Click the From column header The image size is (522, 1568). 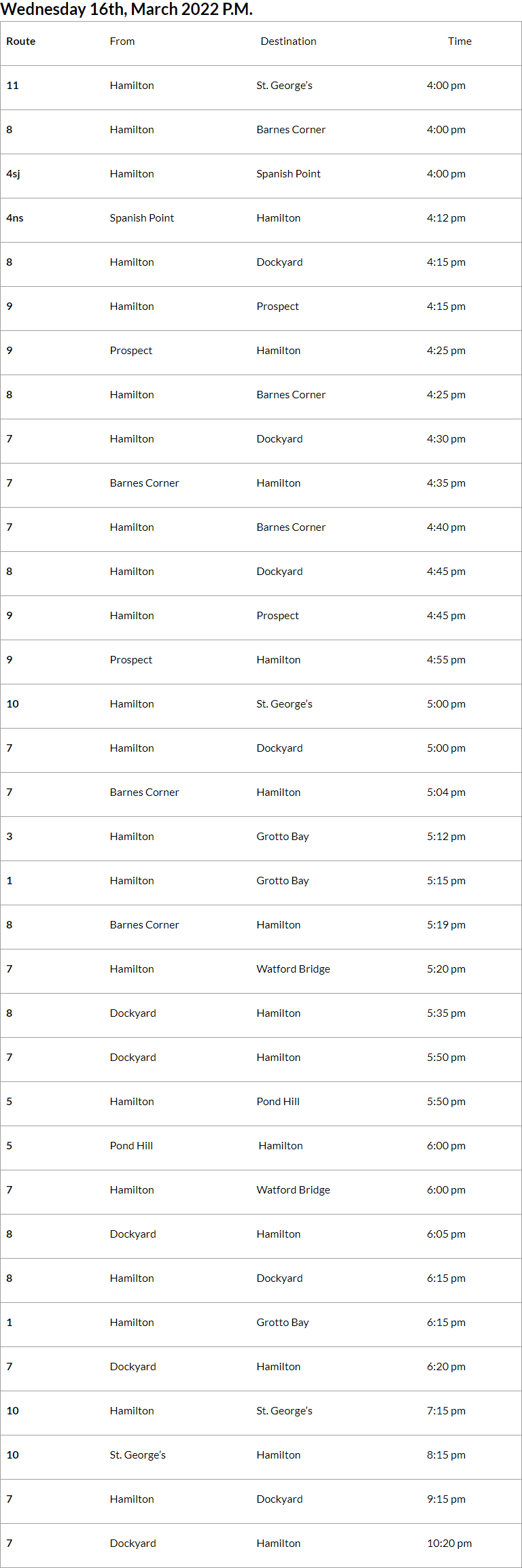122,41
